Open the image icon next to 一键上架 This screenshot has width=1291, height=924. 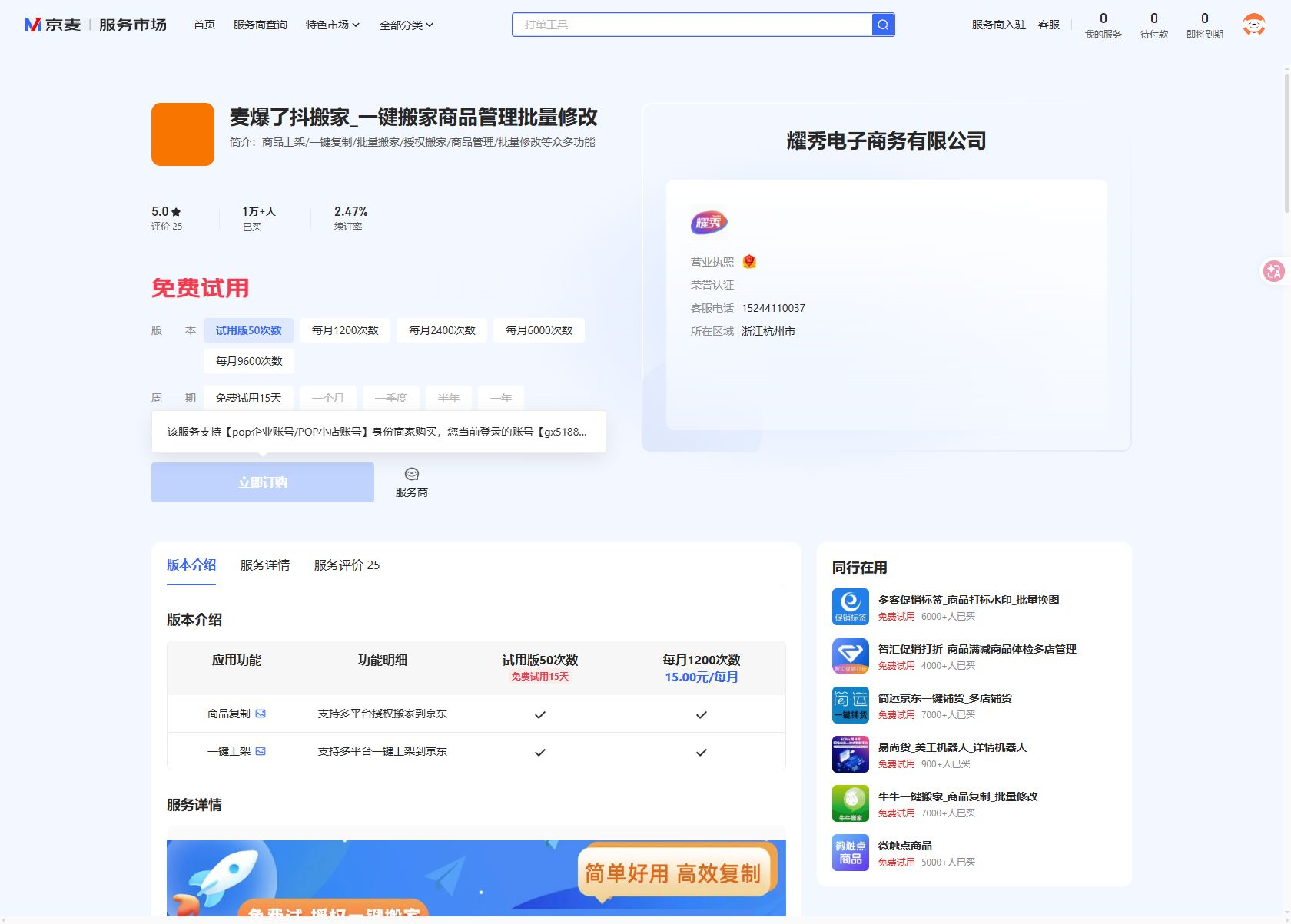(261, 751)
